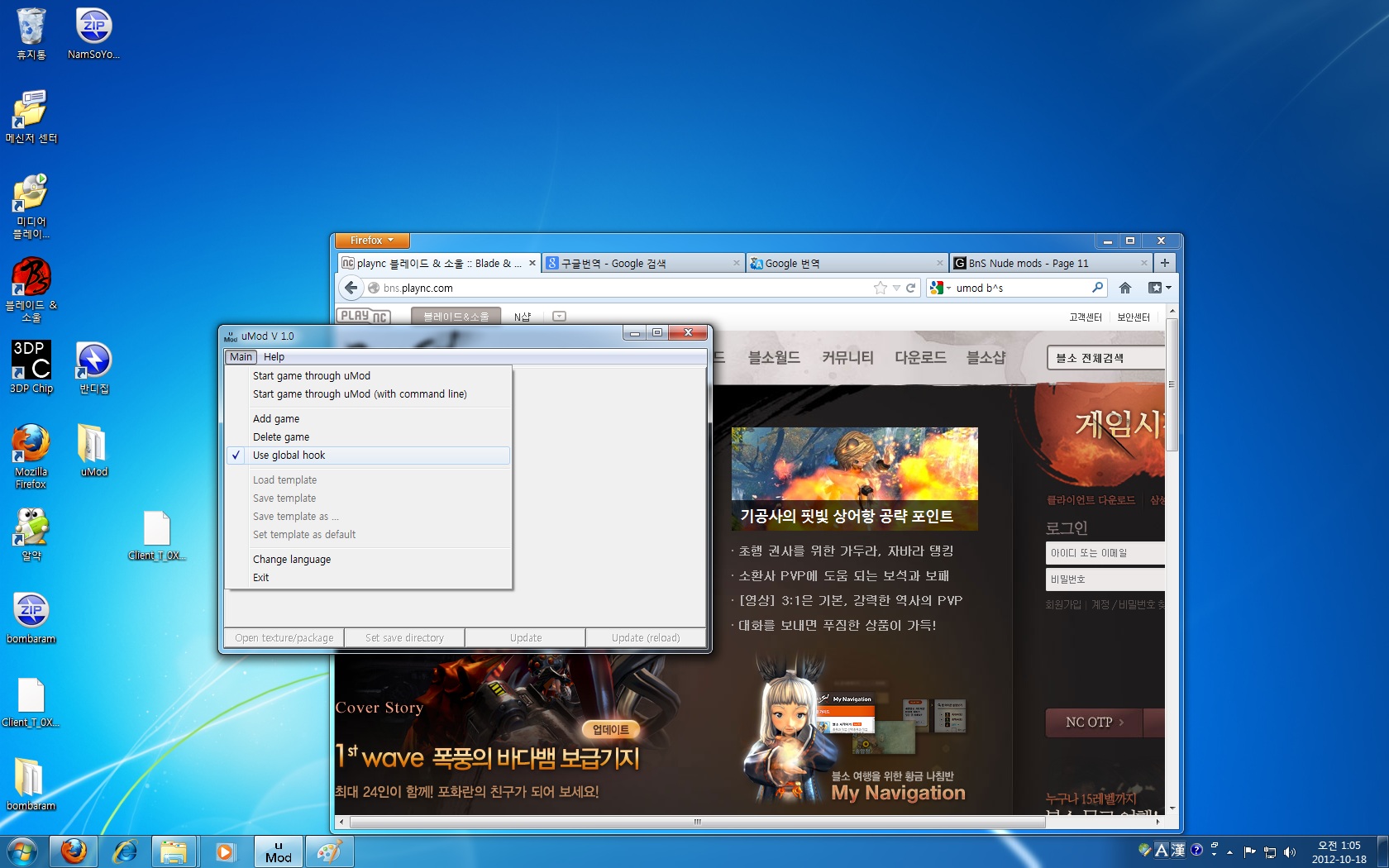The height and width of the screenshot is (868, 1389).
Task: Click the horizontal scrollbar of the page
Action: pos(697,822)
